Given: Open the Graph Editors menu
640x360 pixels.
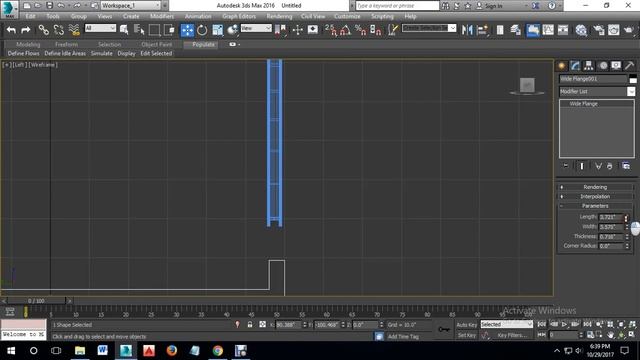Looking at the screenshot, I should (239, 16).
